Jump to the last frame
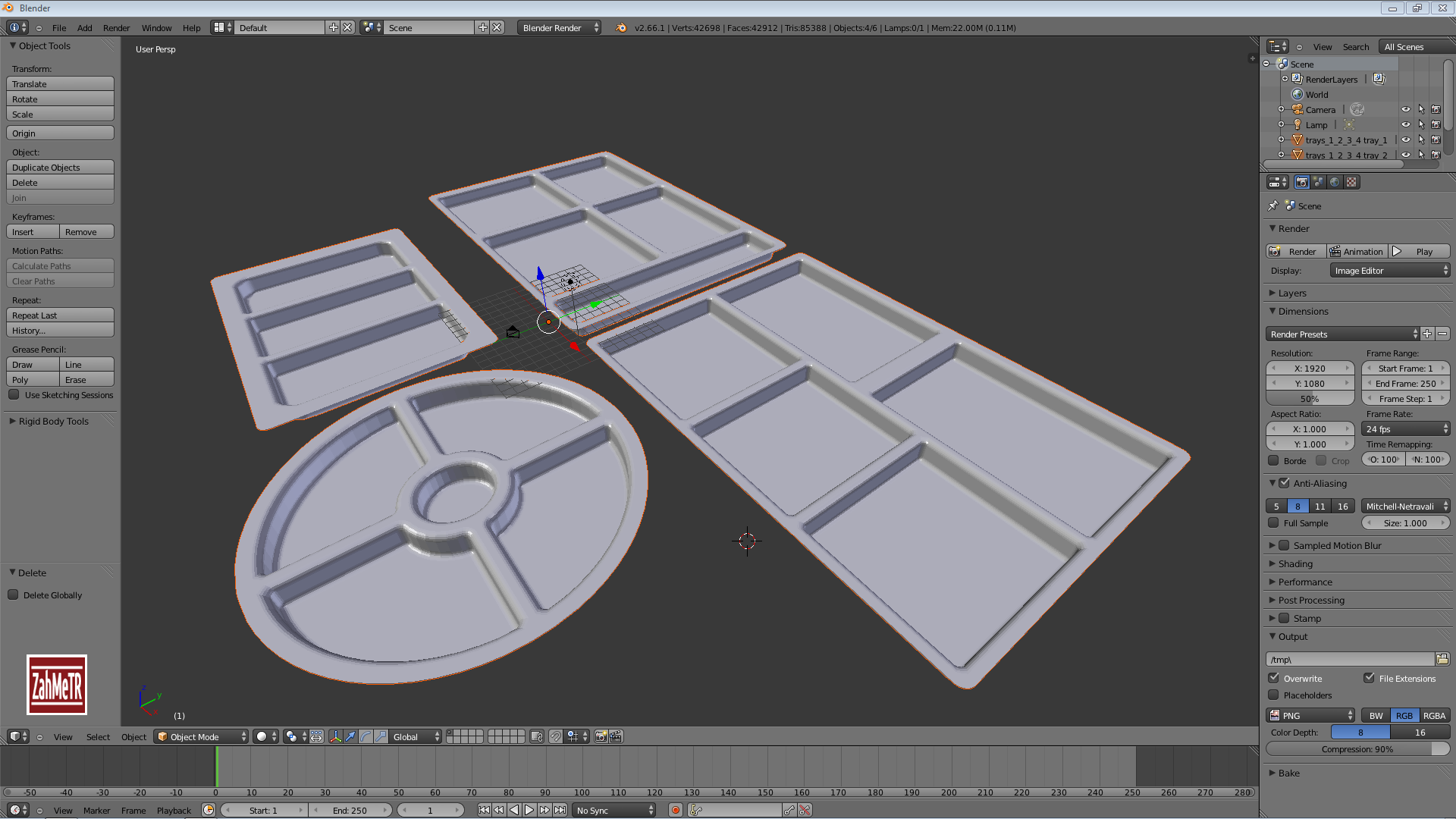The width and height of the screenshot is (1456, 819). click(560, 810)
